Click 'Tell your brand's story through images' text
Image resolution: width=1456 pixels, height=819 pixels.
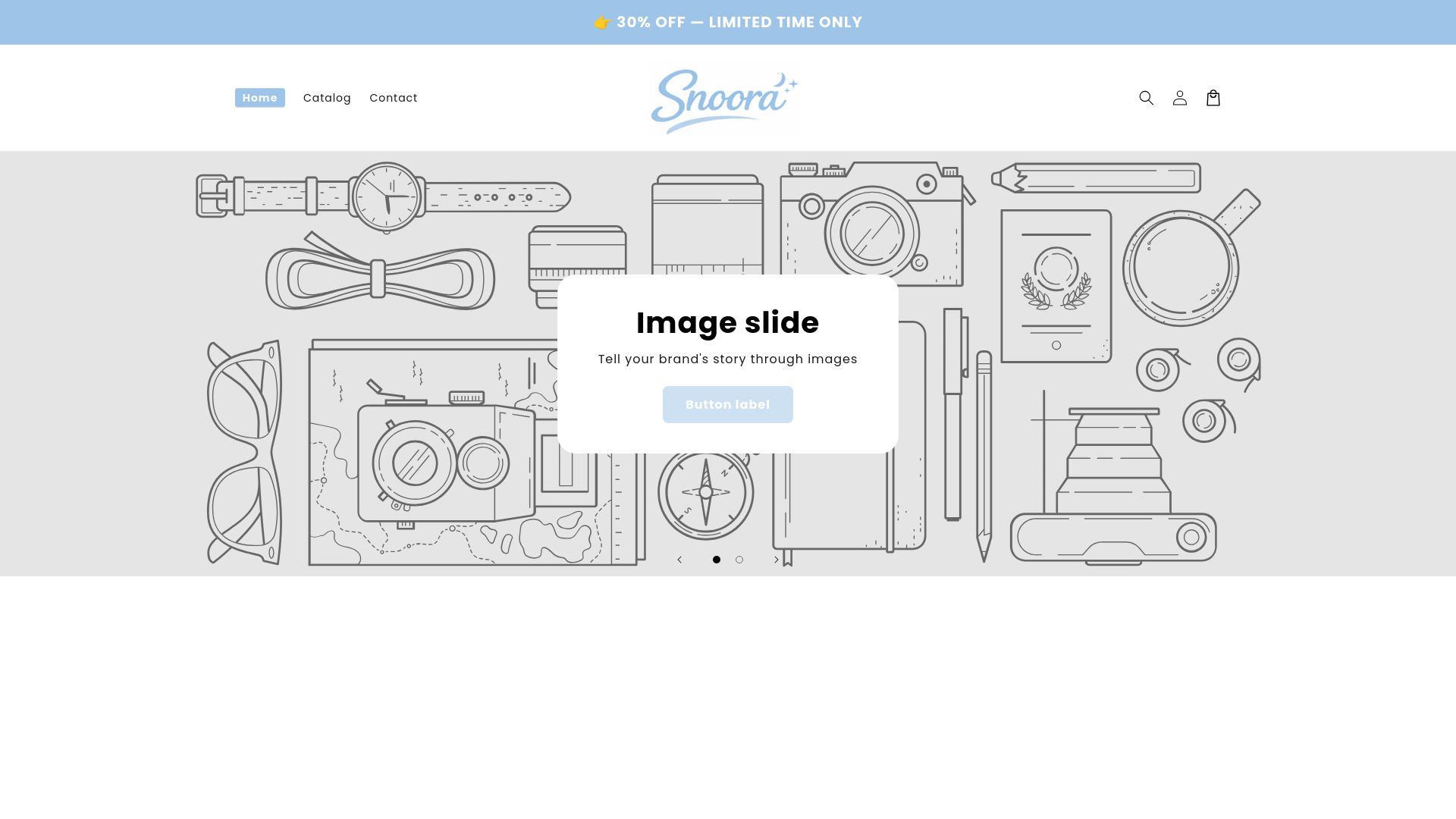pos(728,359)
